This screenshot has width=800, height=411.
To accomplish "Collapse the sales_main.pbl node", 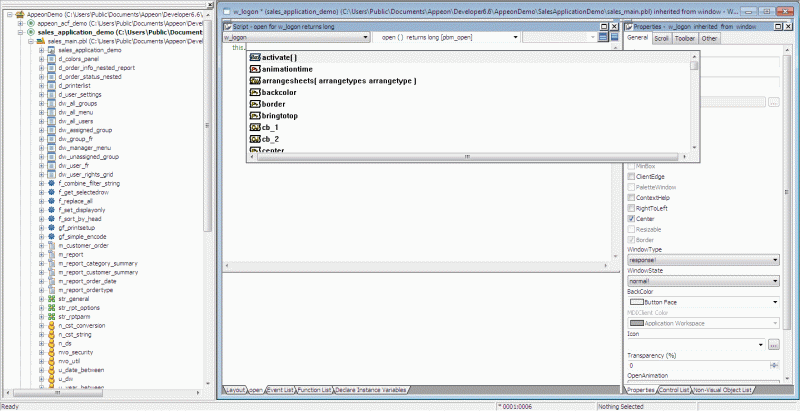I will pyautogui.click(x=31, y=41).
